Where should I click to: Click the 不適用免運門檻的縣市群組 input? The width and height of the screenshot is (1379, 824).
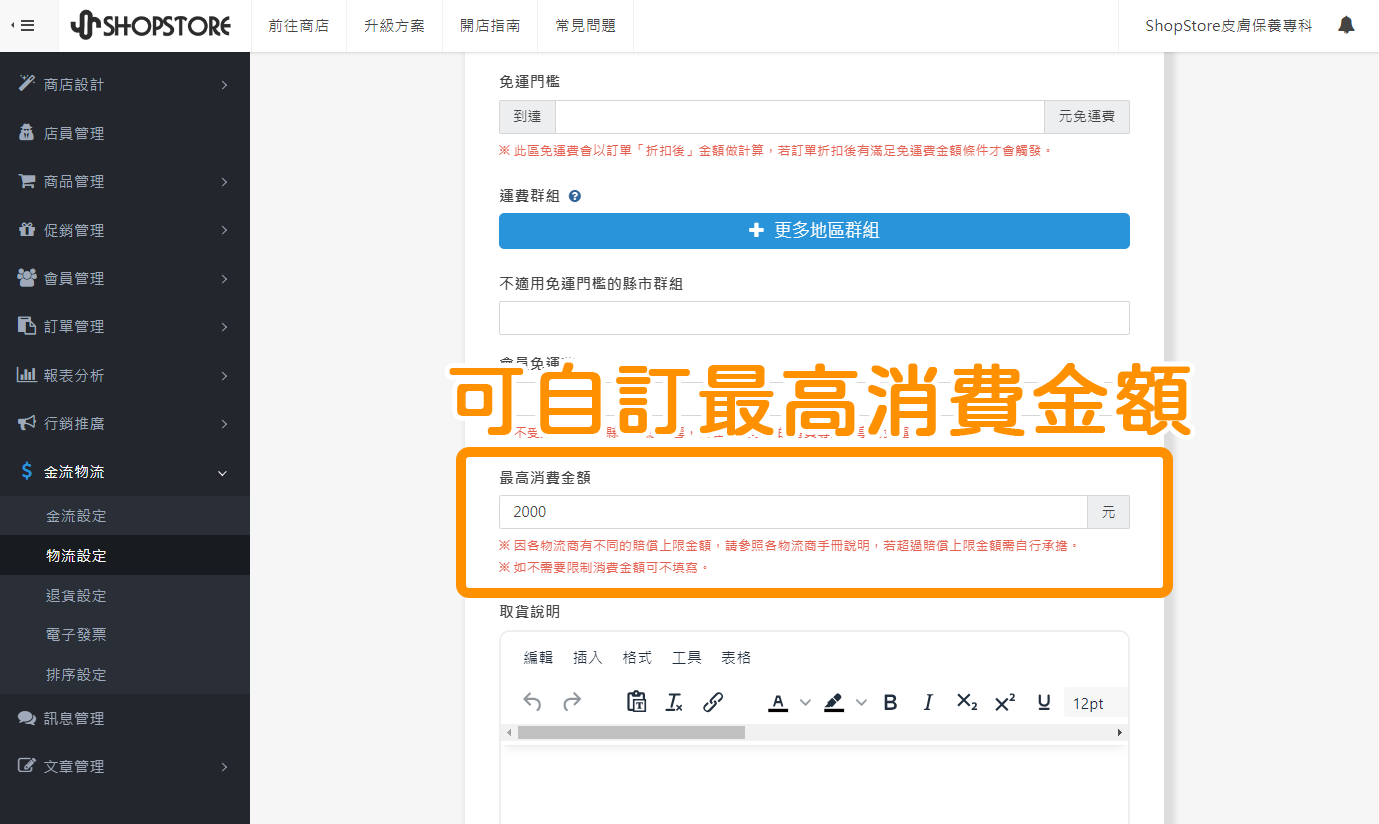click(814, 318)
